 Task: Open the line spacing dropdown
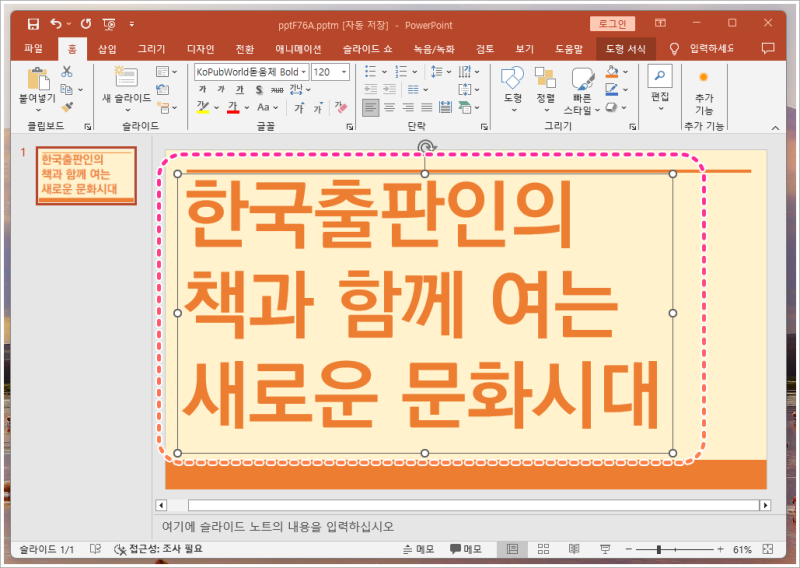(x=441, y=71)
